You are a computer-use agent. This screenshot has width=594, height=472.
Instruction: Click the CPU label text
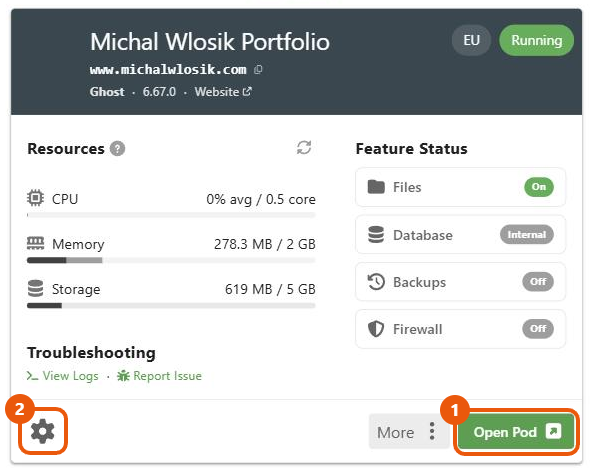pos(65,199)
